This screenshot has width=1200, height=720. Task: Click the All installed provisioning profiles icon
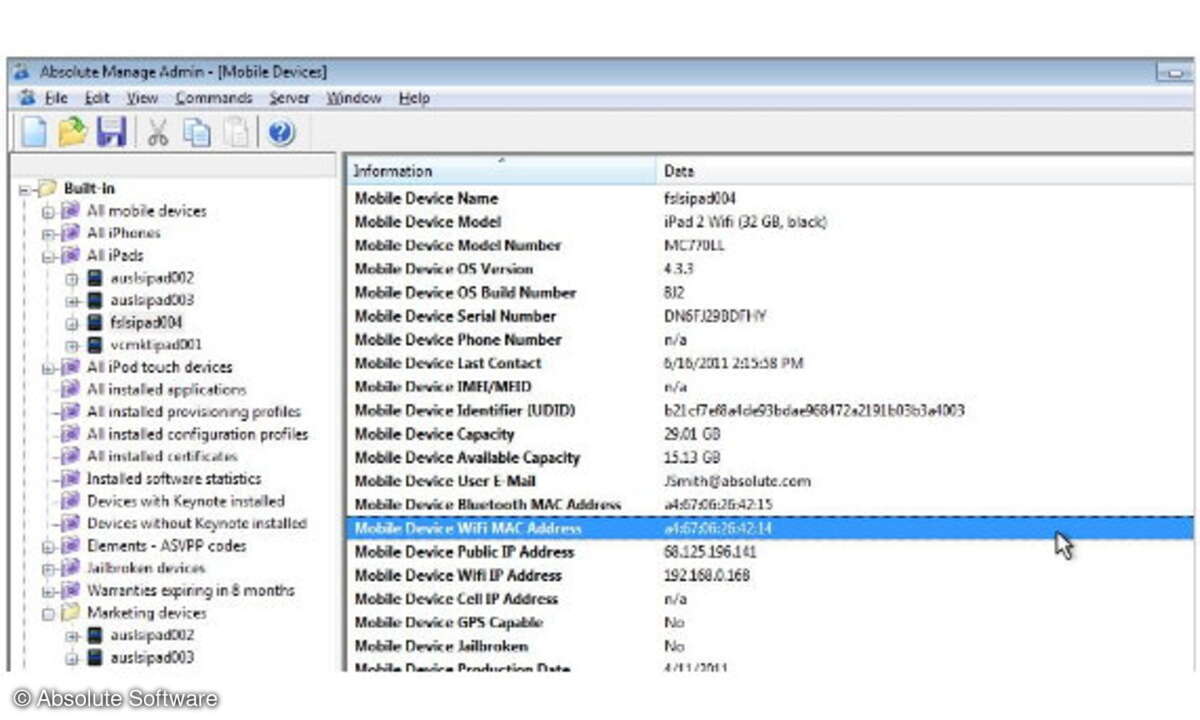[70, 411]
